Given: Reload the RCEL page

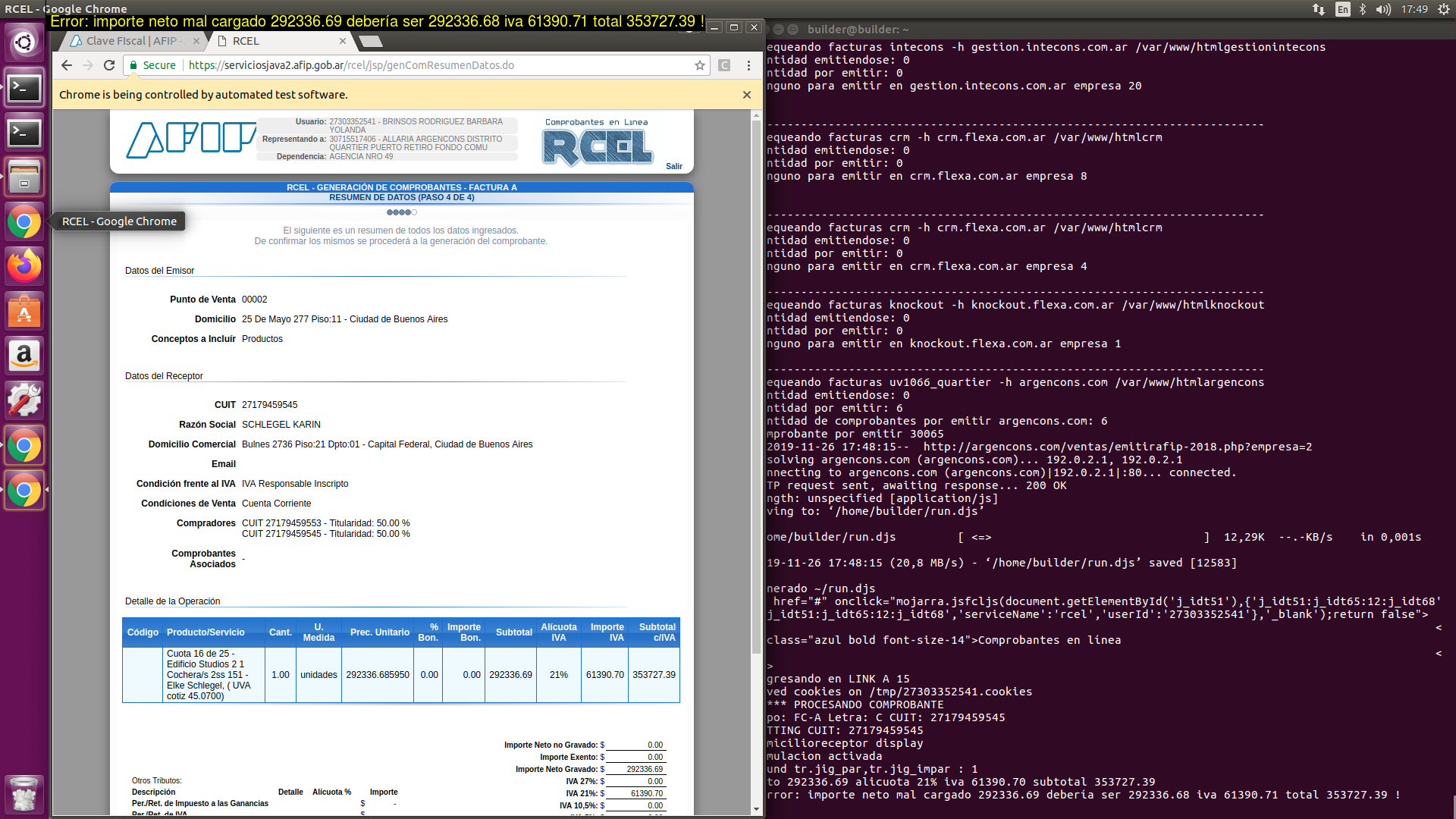Looking at the screenshot, I should [109, 65].
